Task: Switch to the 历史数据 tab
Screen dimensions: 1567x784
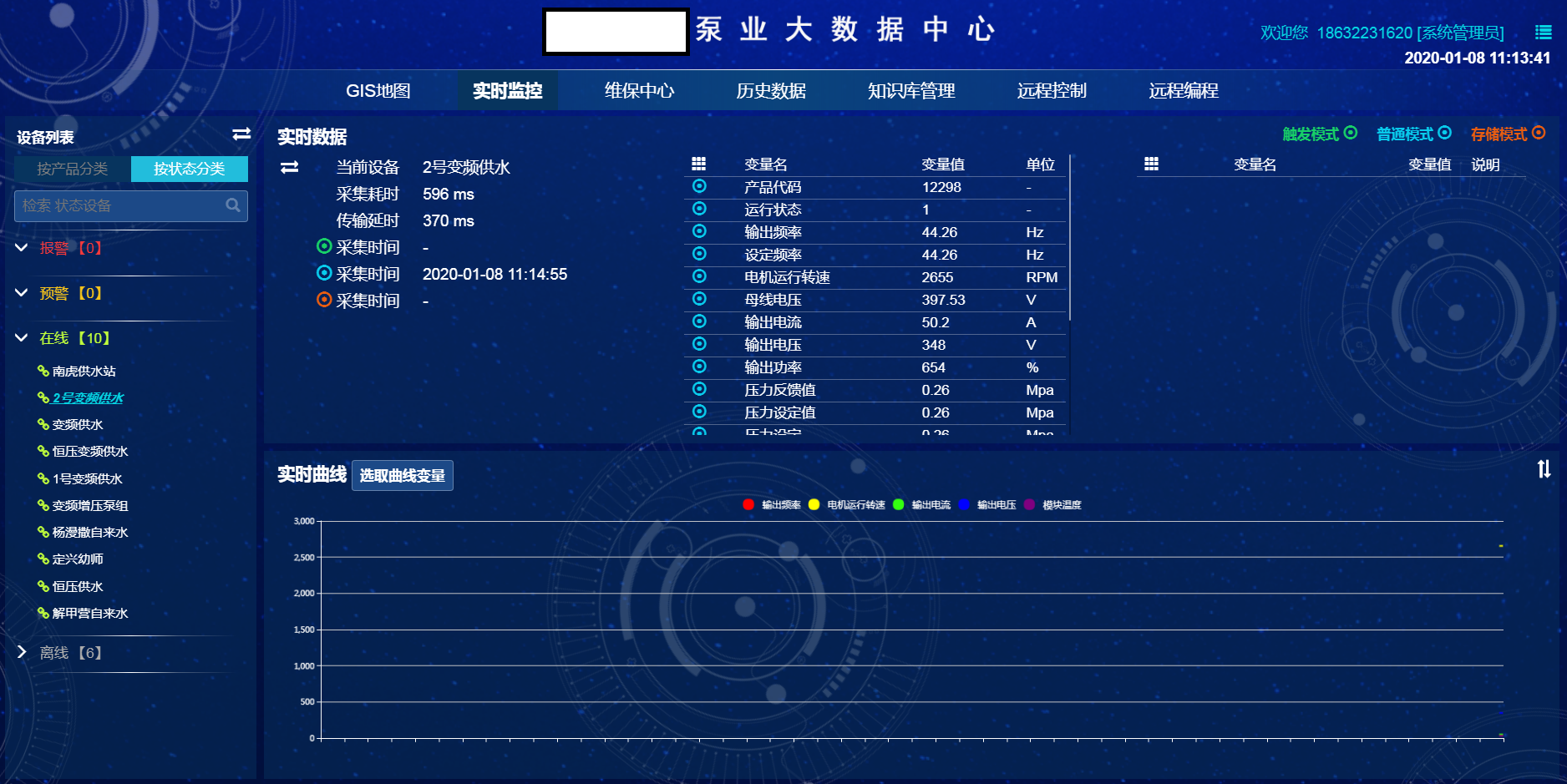Action: tap(770, 91)
